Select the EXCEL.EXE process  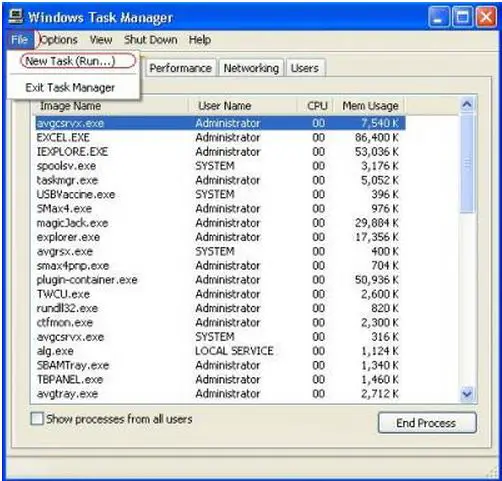[x=220, y=137]
